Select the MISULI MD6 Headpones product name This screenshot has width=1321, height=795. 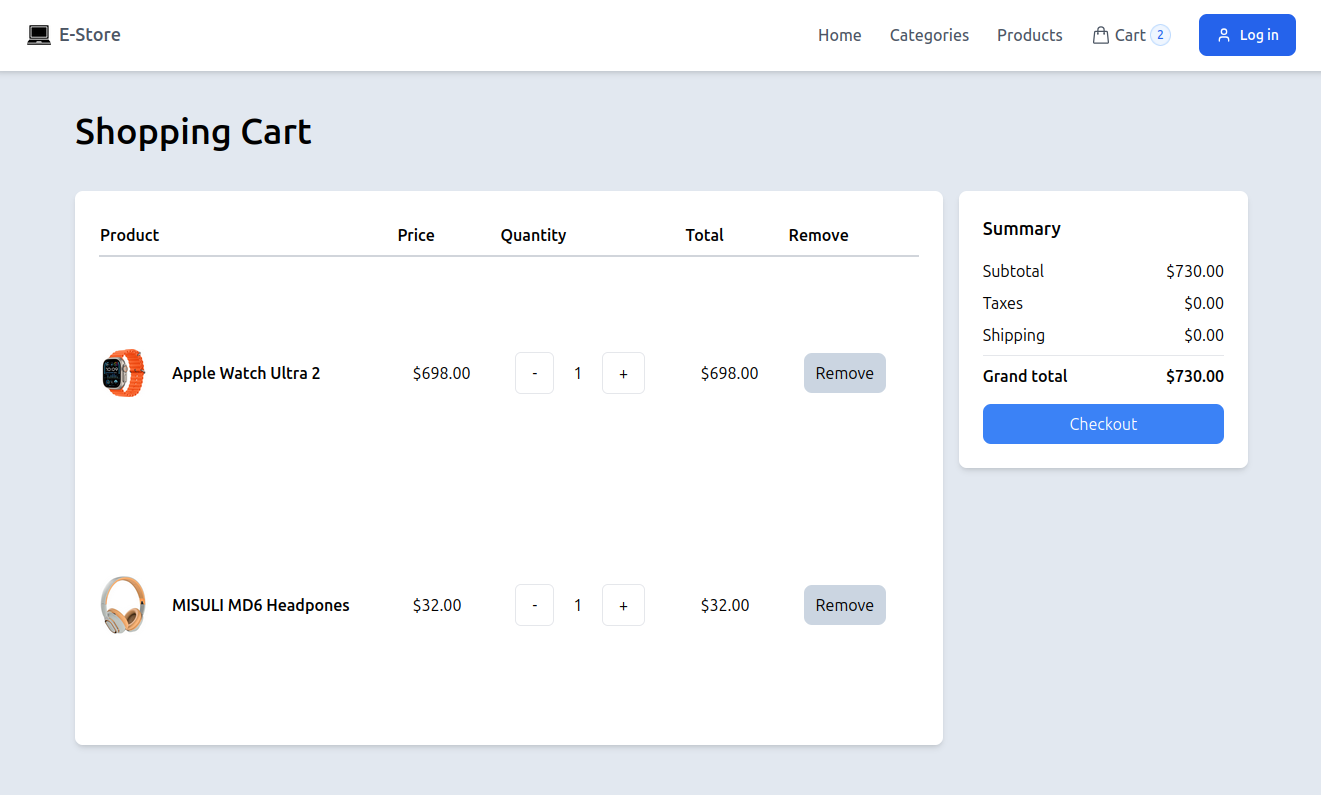(x=261, y=605)
